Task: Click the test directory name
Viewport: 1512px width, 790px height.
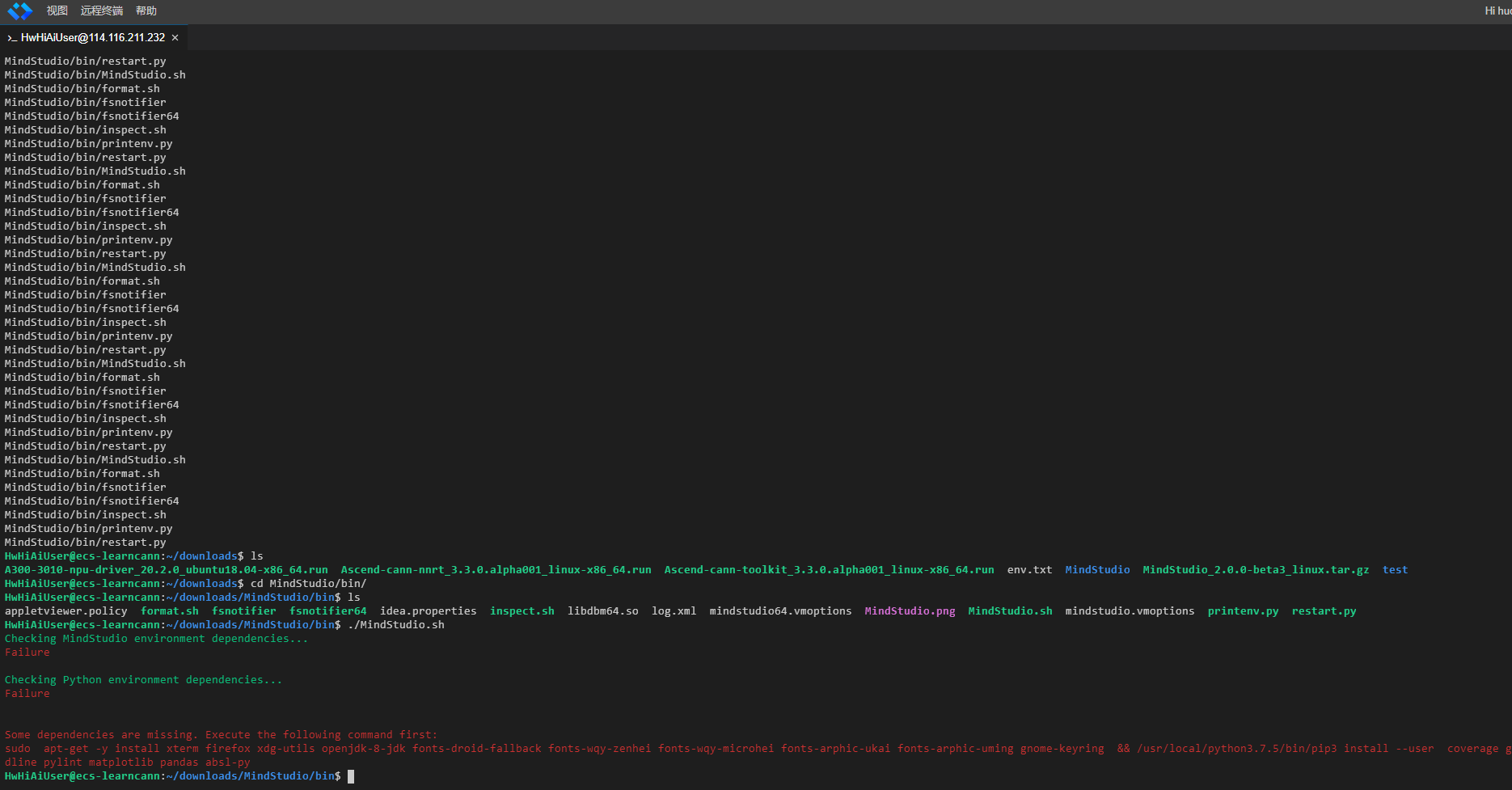Action: [1395, 570]
